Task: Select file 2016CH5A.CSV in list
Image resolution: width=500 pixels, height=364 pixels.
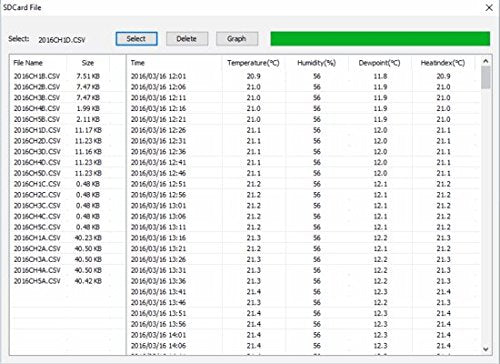Action: (x=57, y=281)
